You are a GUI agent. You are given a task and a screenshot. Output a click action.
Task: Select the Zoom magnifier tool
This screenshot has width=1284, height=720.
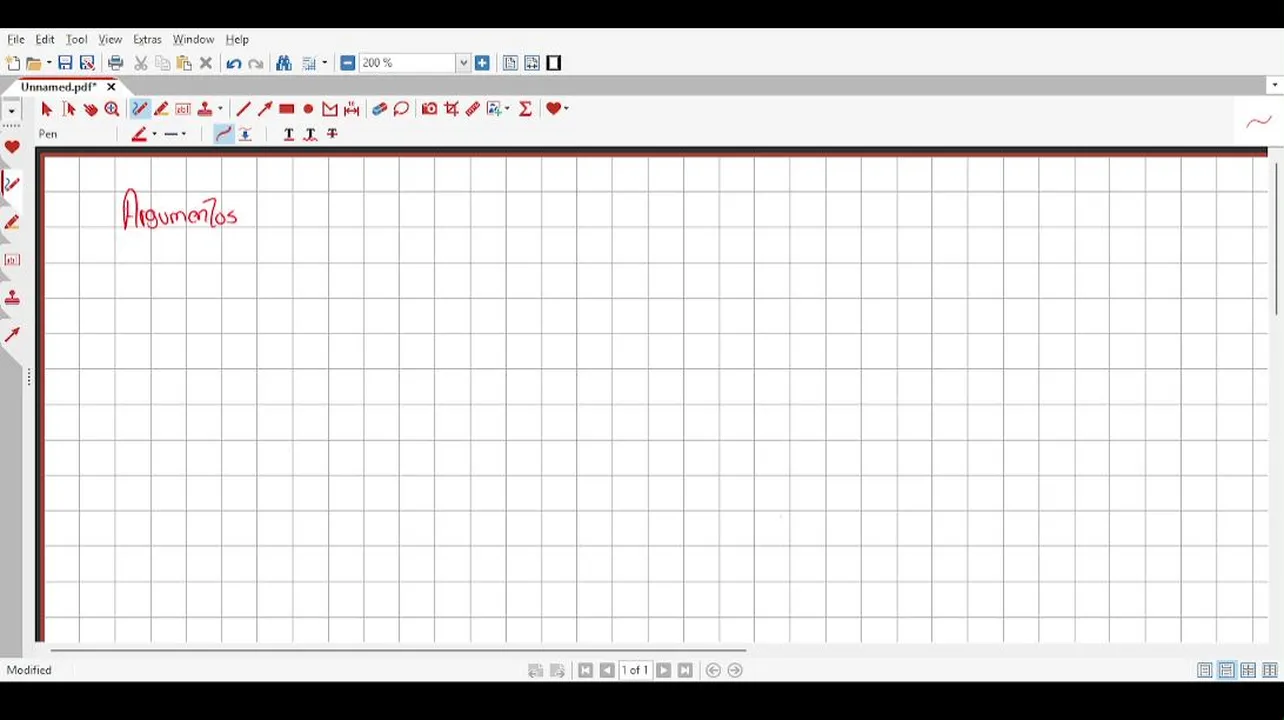click(x=112, y=109)
